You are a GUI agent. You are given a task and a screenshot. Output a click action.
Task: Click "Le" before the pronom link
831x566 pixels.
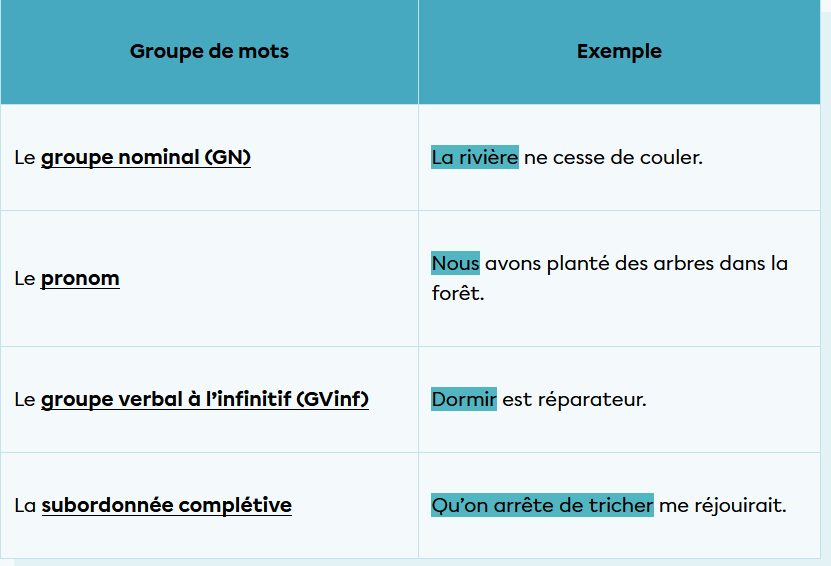click(x=25, y=279)
